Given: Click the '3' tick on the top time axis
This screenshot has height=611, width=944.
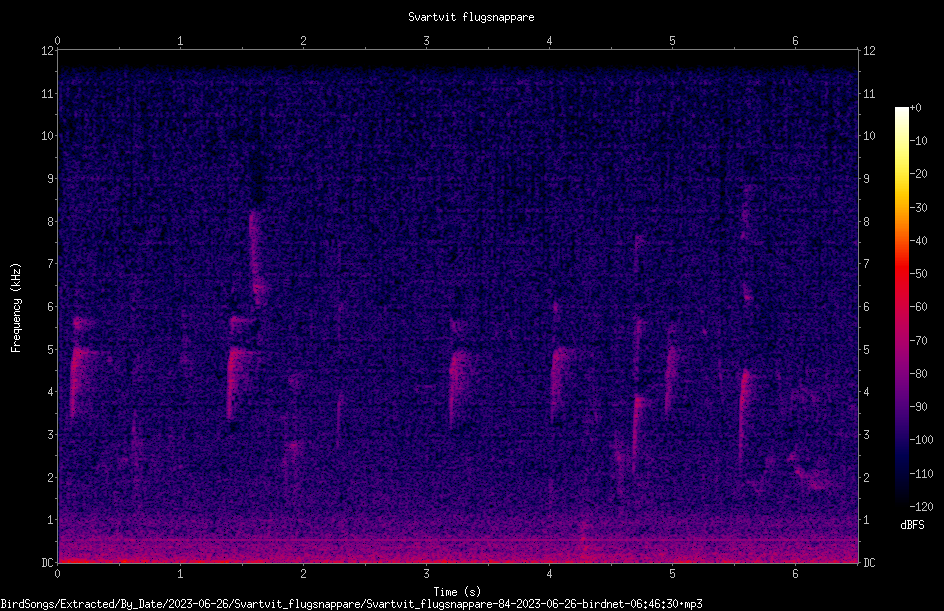Looking at the screenshot, I should [426, 41].
